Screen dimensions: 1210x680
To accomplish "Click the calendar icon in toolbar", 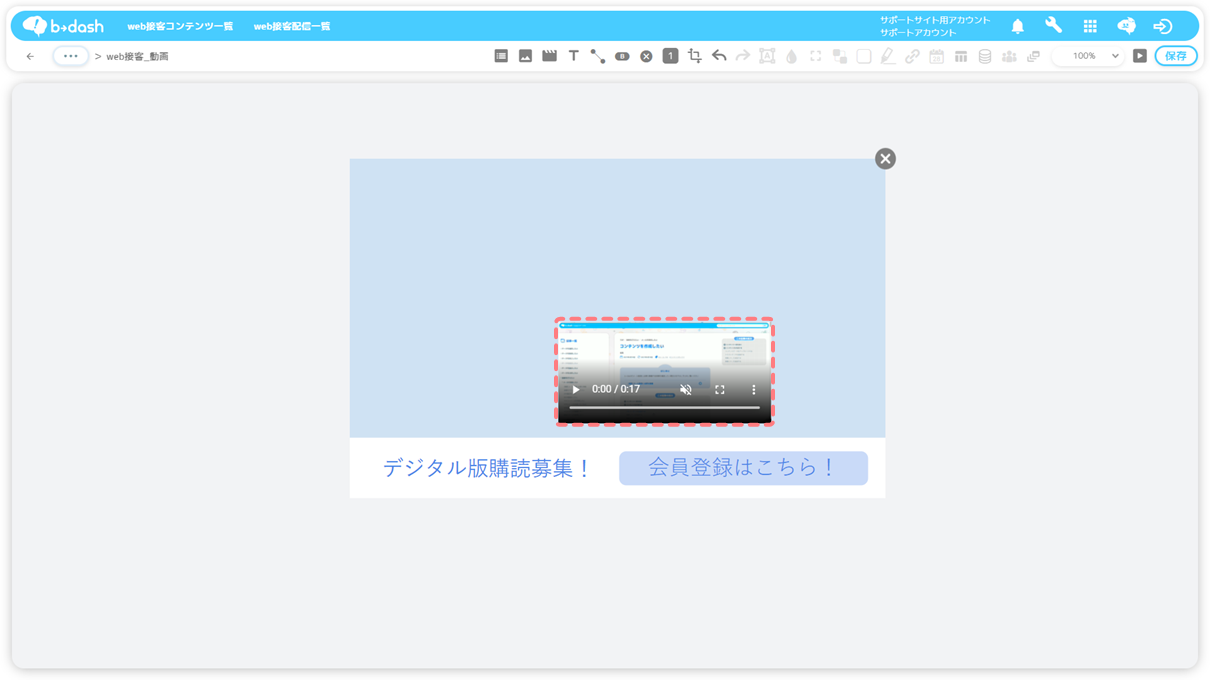I will pos(936,57).
